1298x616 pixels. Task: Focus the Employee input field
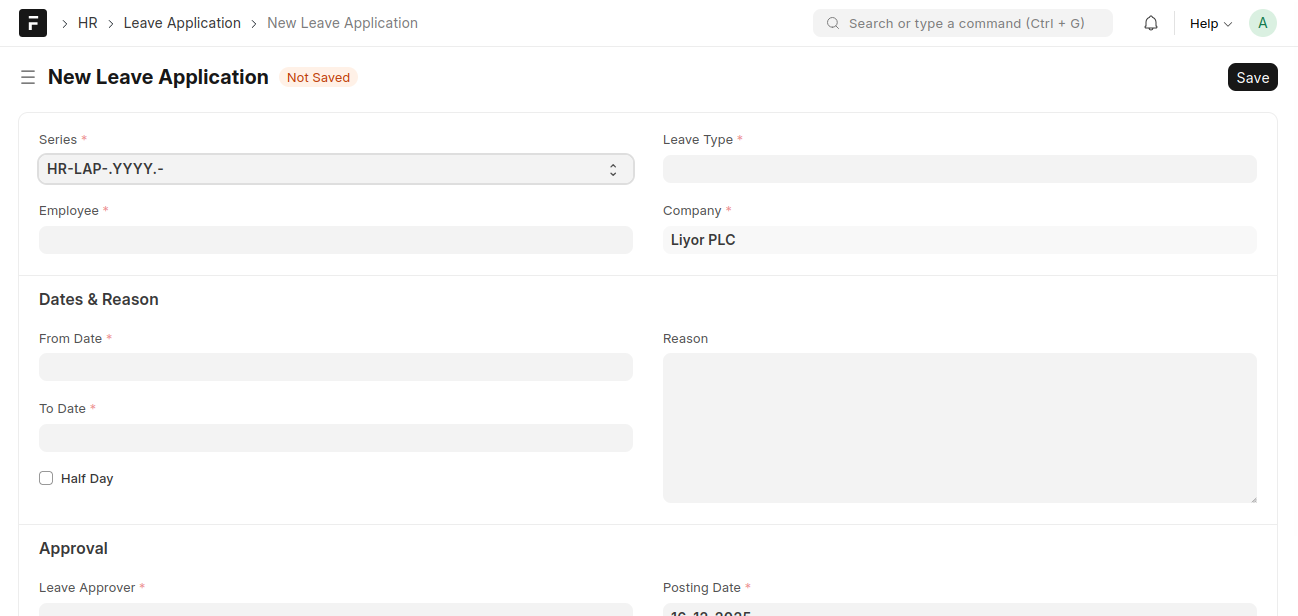pyautogui.click(x=335, y=239)
